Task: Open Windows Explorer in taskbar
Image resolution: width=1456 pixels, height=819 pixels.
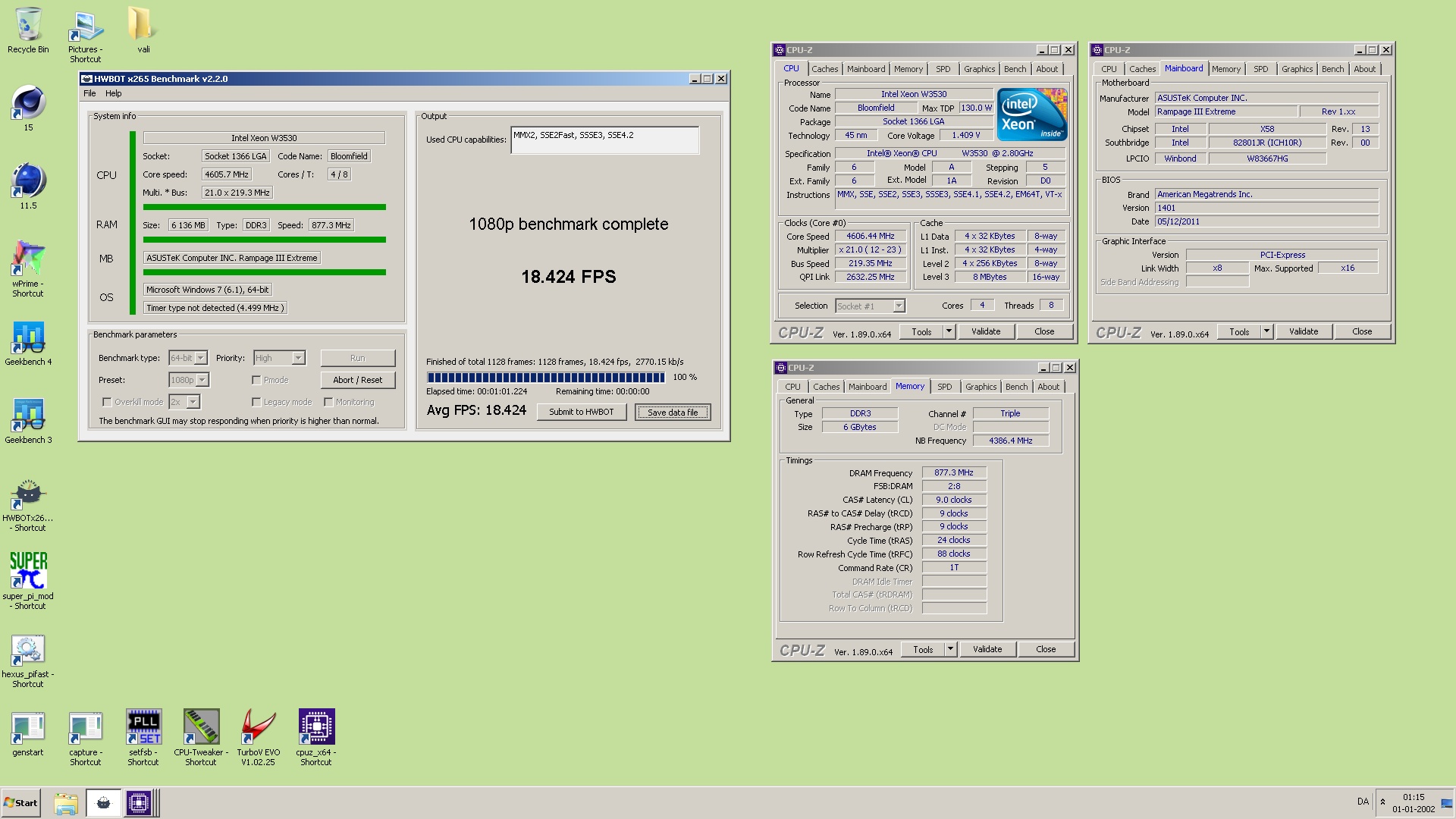Action: coord(66,803)
